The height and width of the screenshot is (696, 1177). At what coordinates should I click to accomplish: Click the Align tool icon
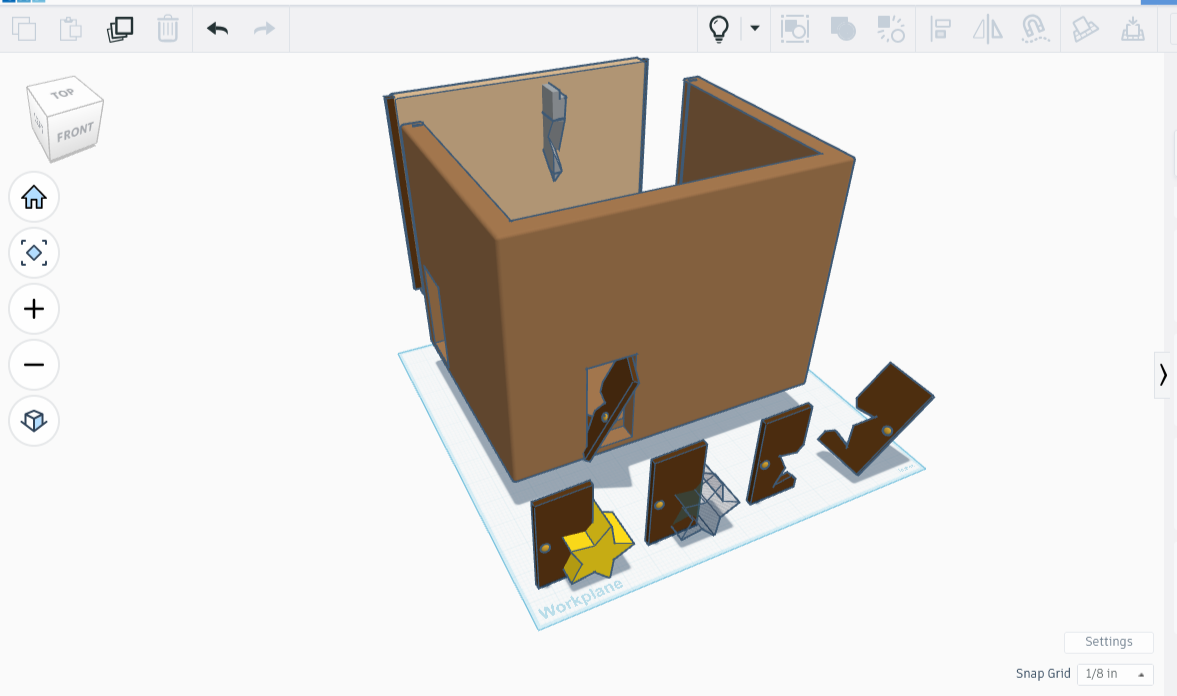940,29
